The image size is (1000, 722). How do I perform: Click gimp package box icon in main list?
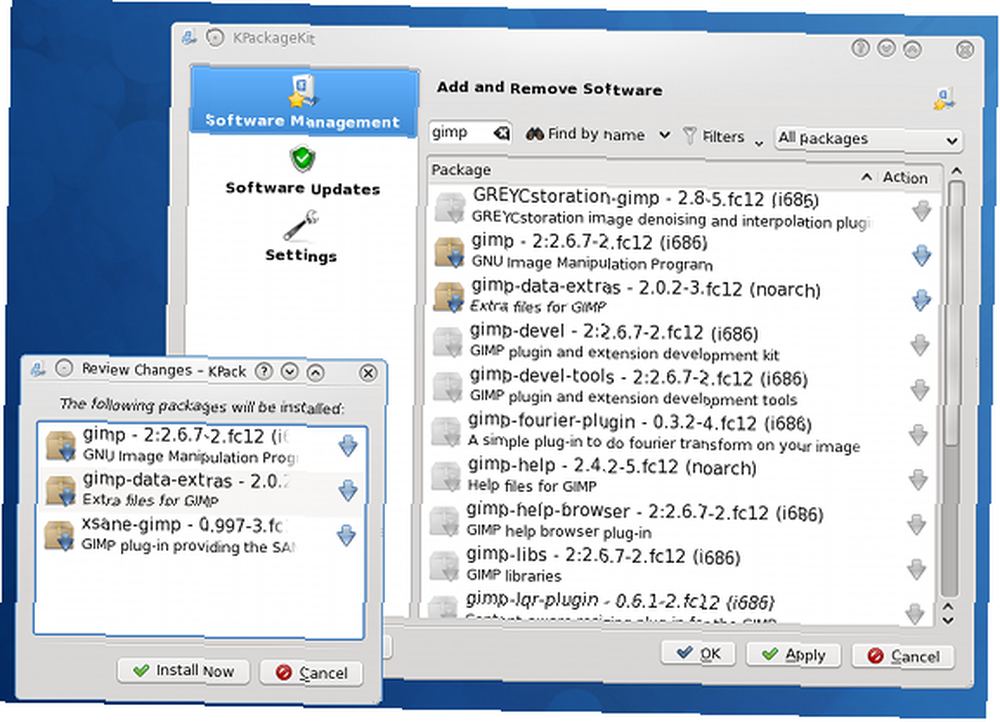(449, 253)
